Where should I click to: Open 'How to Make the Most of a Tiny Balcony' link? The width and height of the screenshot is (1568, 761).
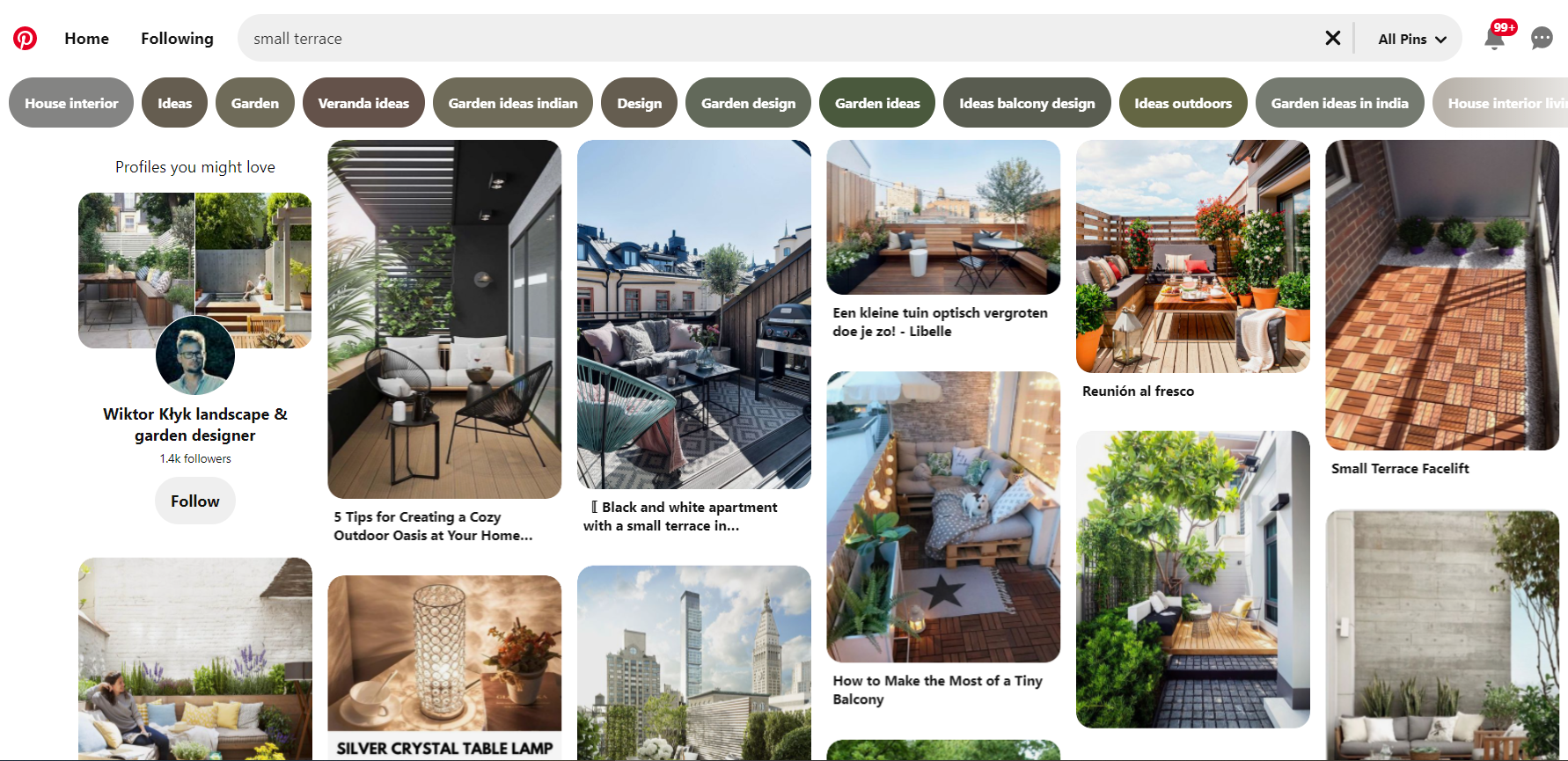pos(938,690)
